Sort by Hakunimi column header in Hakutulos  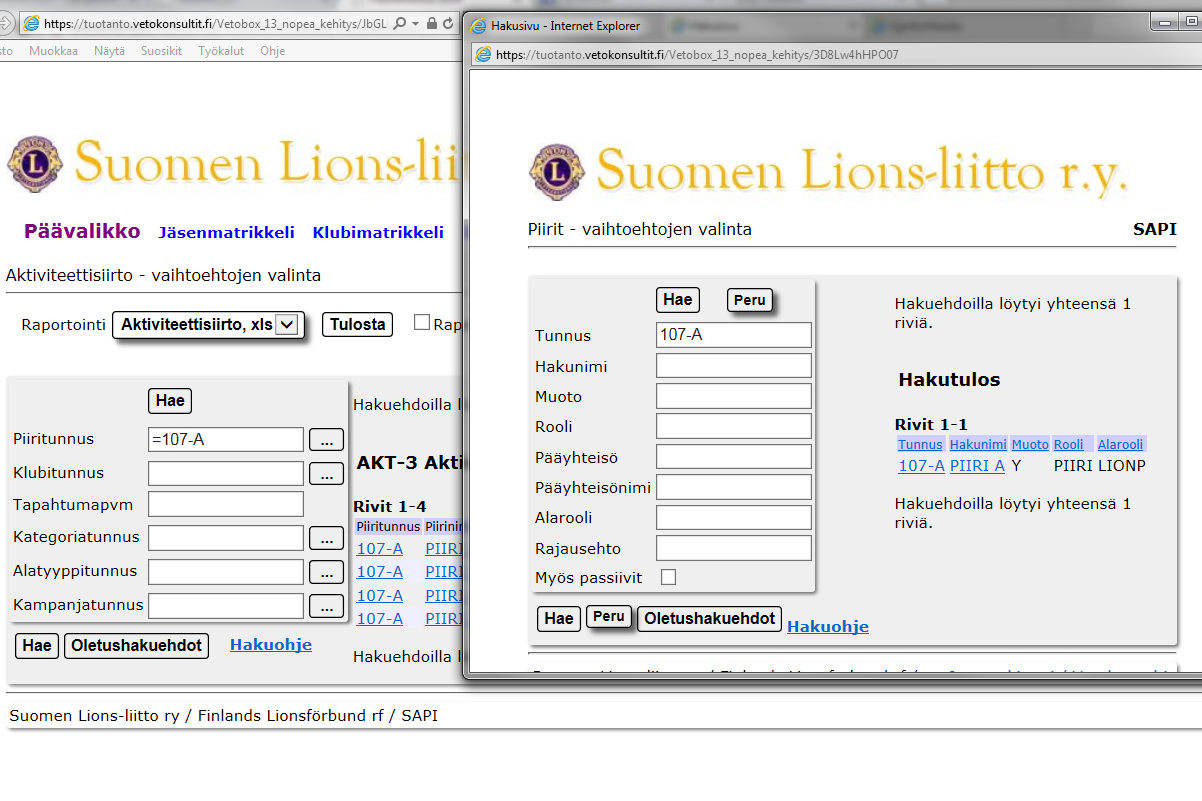(978, 444)
